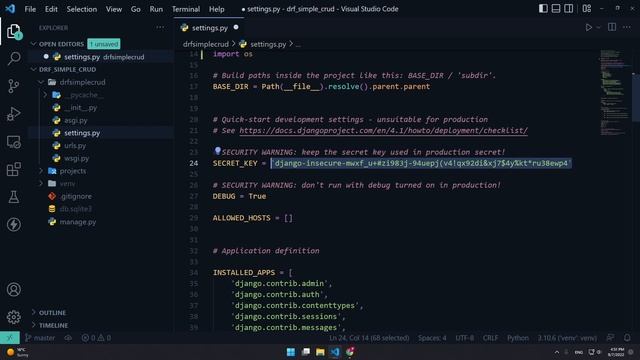
Task: Open the Run menu
Action: [156, 9]
